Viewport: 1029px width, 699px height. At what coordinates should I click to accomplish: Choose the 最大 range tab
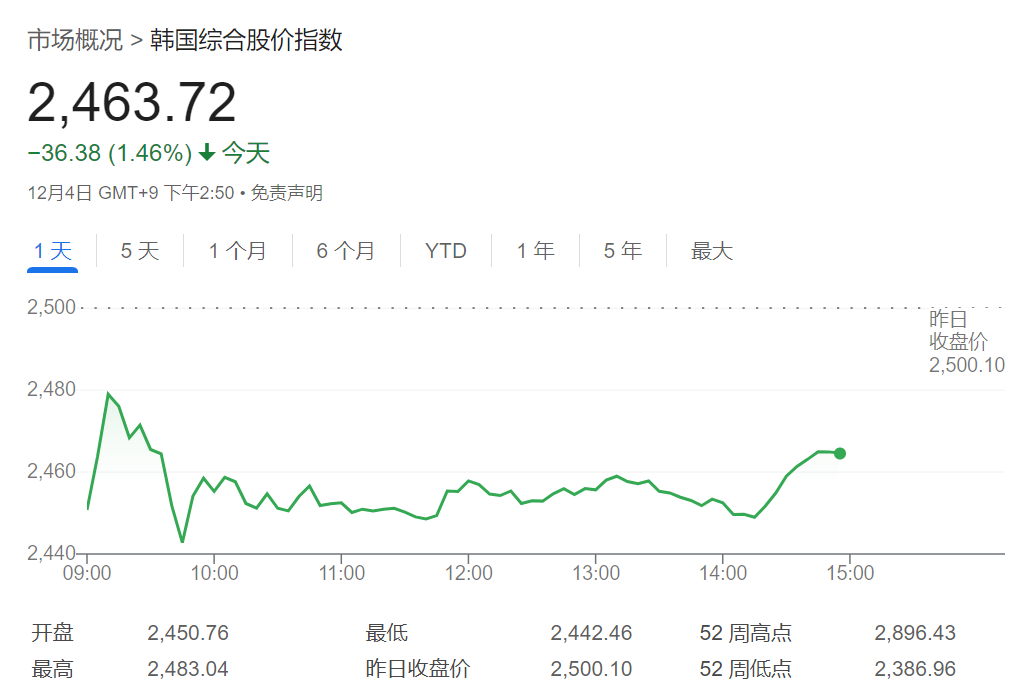[x=711, y=251]
